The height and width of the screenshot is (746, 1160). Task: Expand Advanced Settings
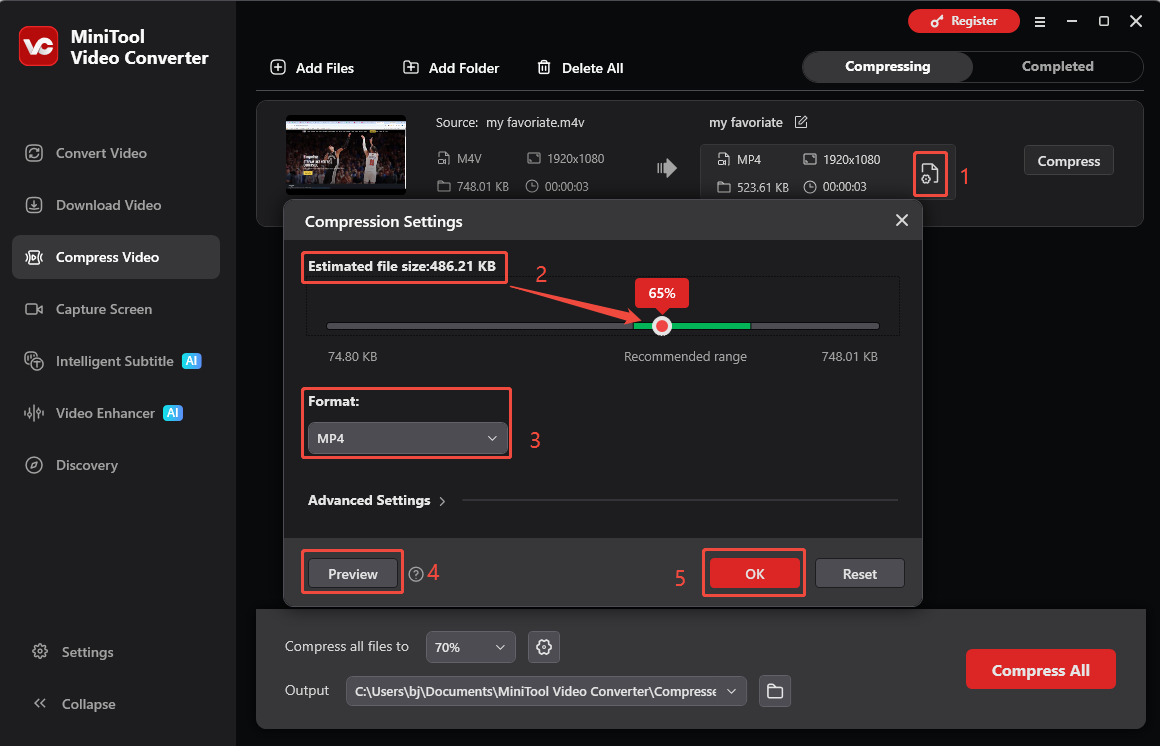[x=377, y=501]
